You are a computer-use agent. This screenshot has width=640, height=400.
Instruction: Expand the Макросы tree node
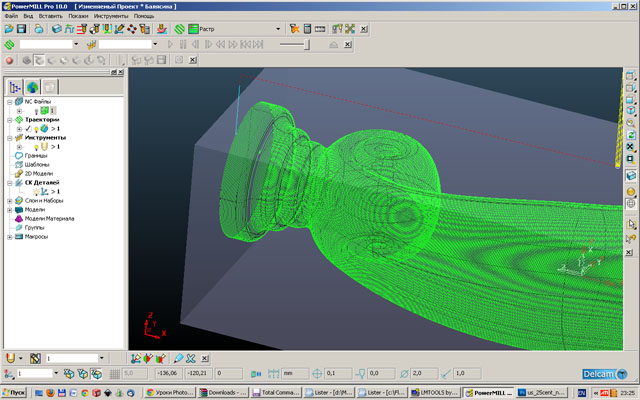[10, 237]
